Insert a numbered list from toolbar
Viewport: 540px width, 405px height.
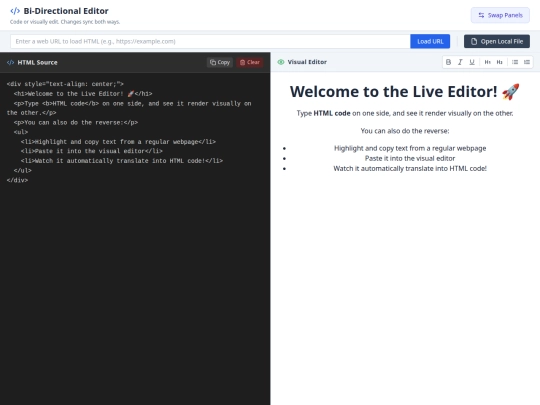527,62
